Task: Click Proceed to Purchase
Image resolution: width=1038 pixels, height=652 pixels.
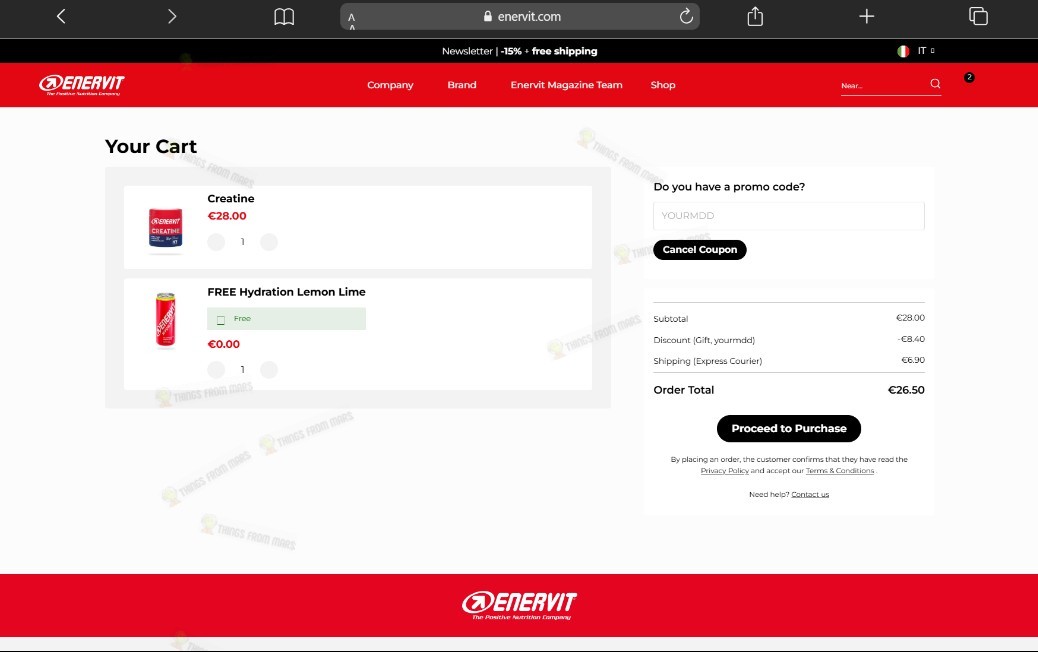Action: tap(788, 428)
